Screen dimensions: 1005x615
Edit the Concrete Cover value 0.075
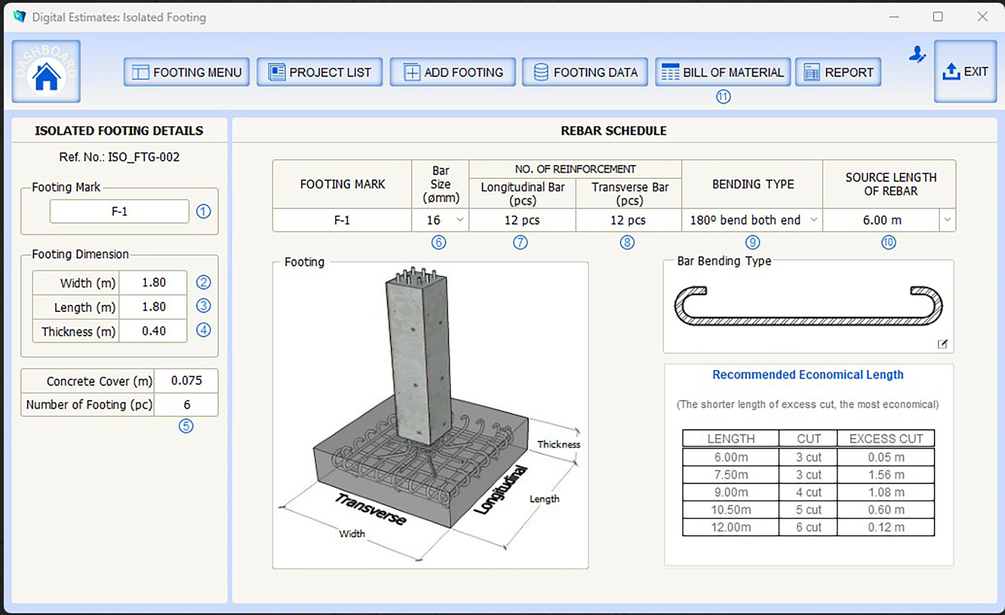point(187,381)
